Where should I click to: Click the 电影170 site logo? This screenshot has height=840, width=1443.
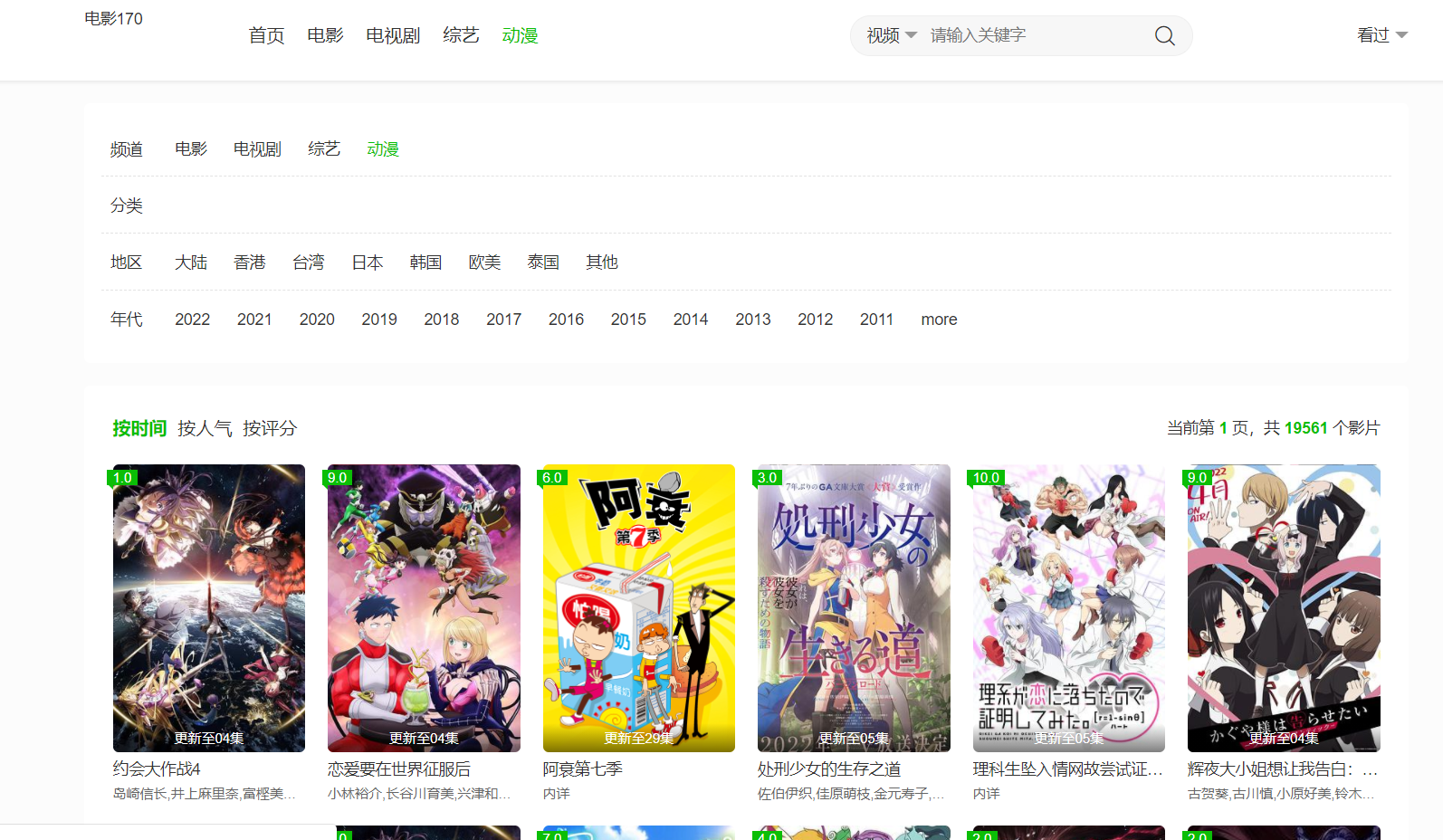(x=113, y=18)
